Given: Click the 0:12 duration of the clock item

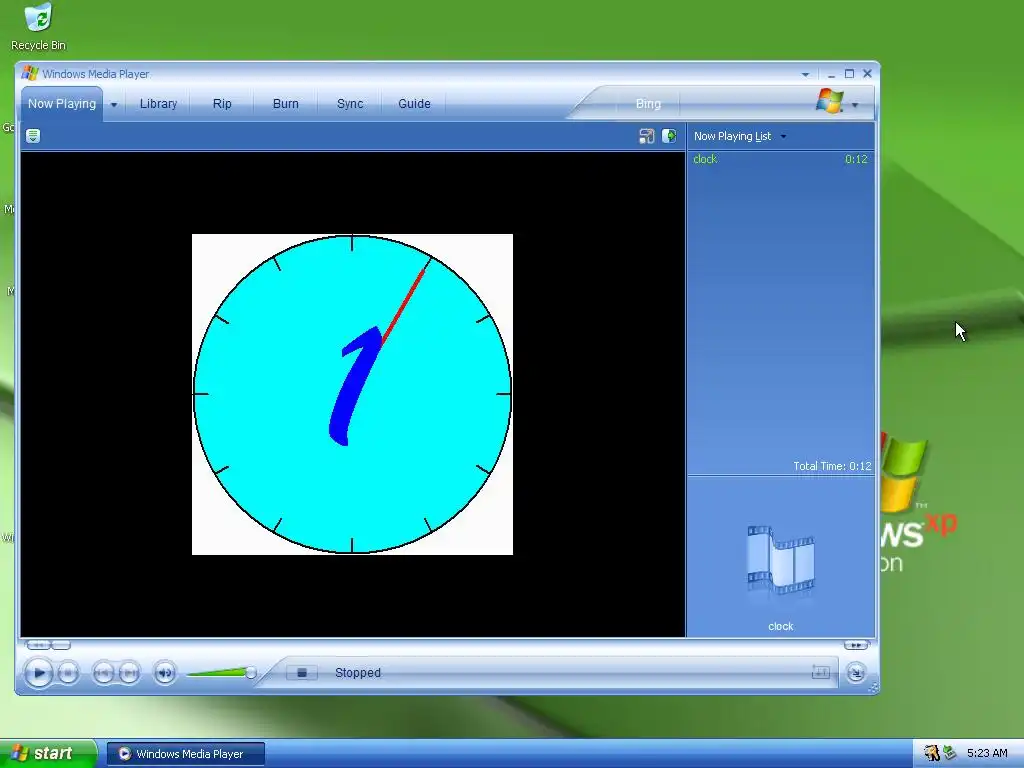Looking at the screenshot, I should point(856,159).
